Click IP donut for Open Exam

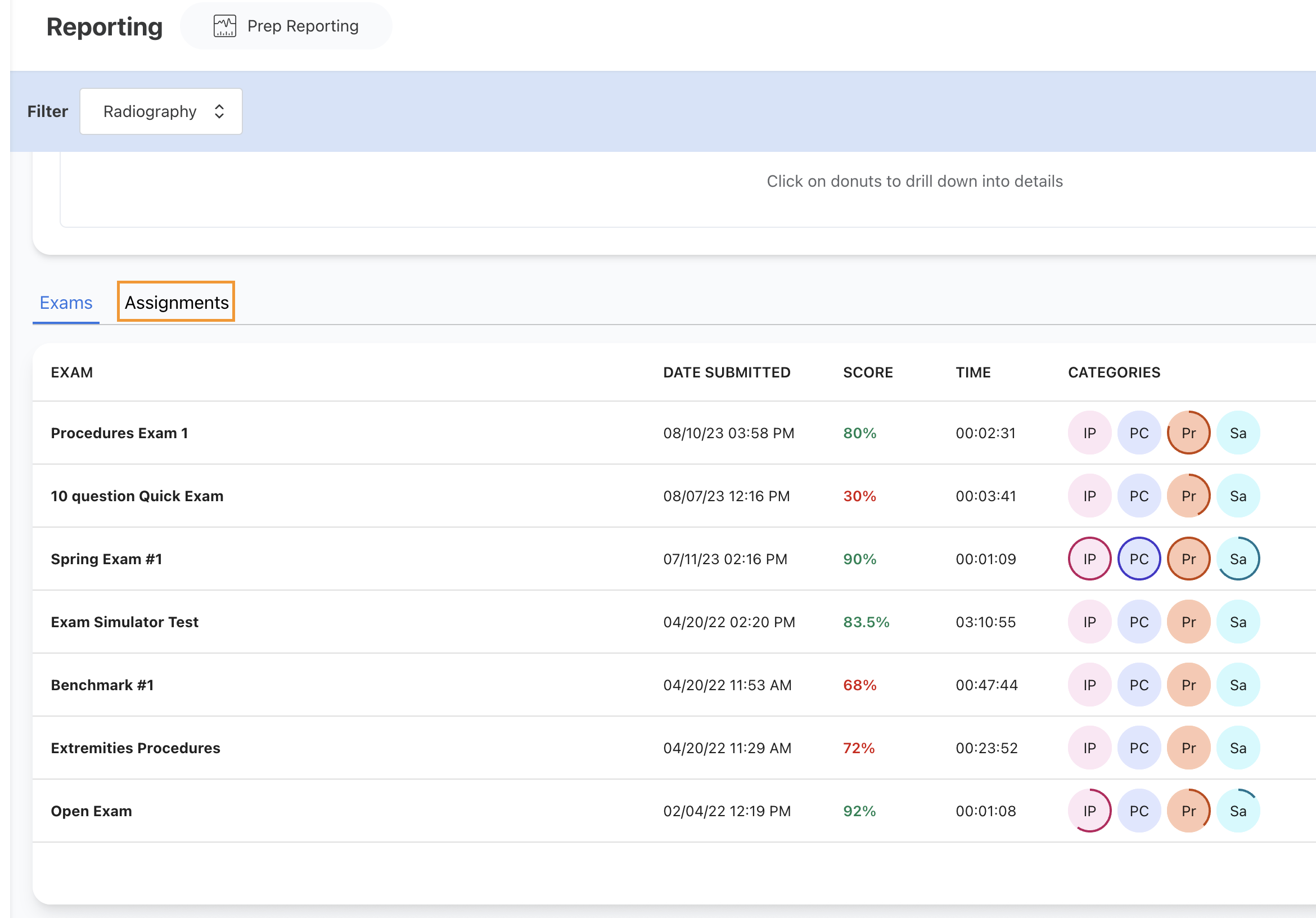tap(1089, 811)
